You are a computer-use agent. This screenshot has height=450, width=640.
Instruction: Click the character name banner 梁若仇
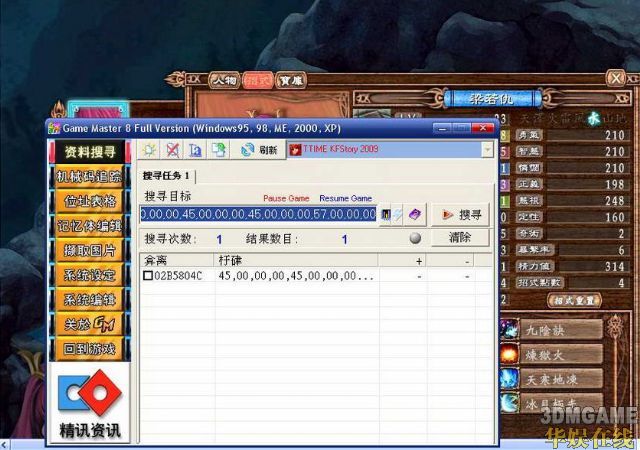[491, 99]
